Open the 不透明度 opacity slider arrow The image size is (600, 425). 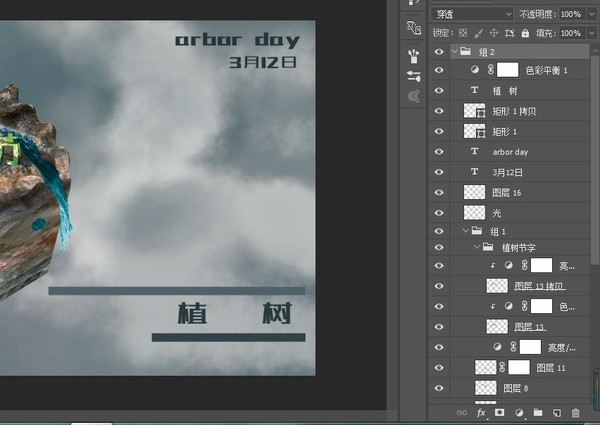pos(592,14)
